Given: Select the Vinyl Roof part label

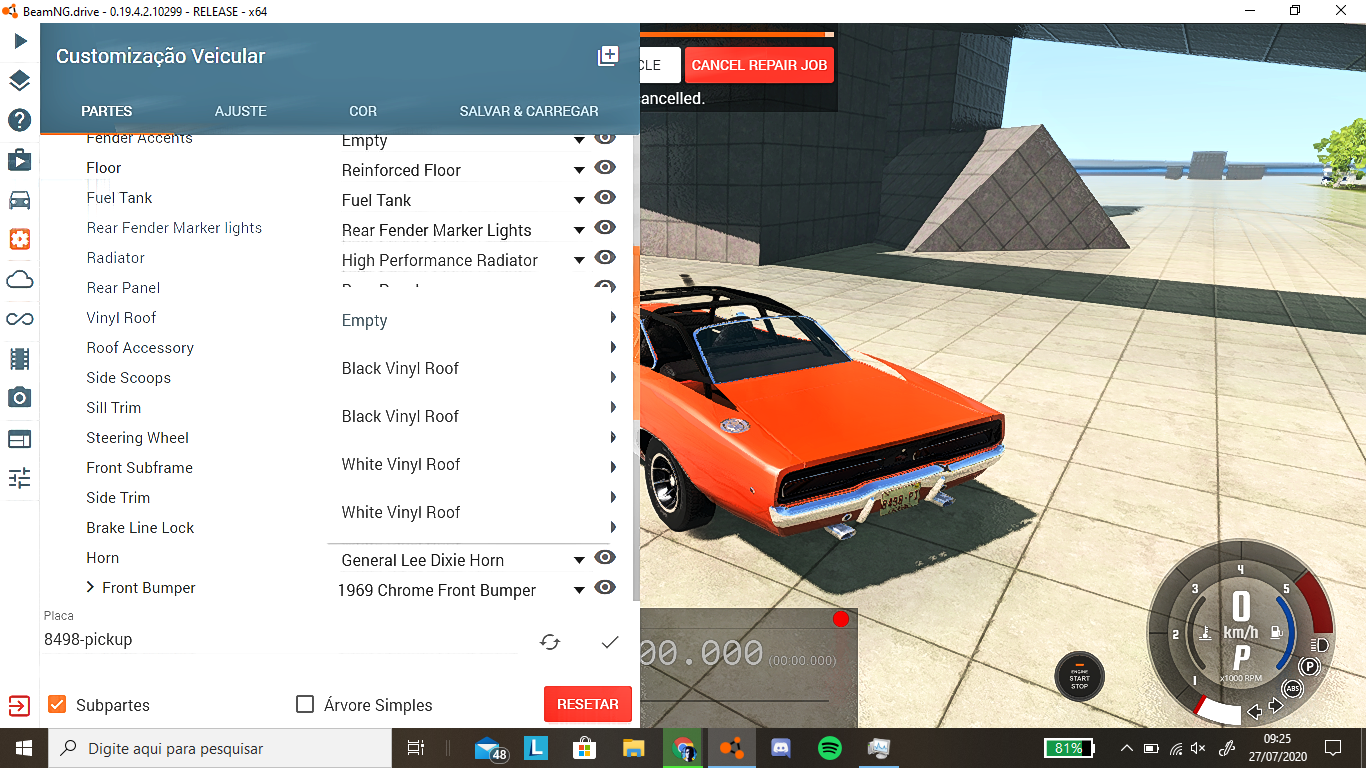Looking at the screenshot, I should pos(121,317).
